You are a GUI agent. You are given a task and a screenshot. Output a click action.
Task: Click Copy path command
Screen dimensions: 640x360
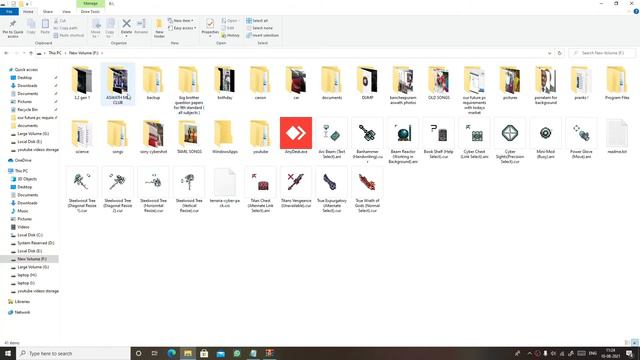pyautogui.click(x=65, y=28)
